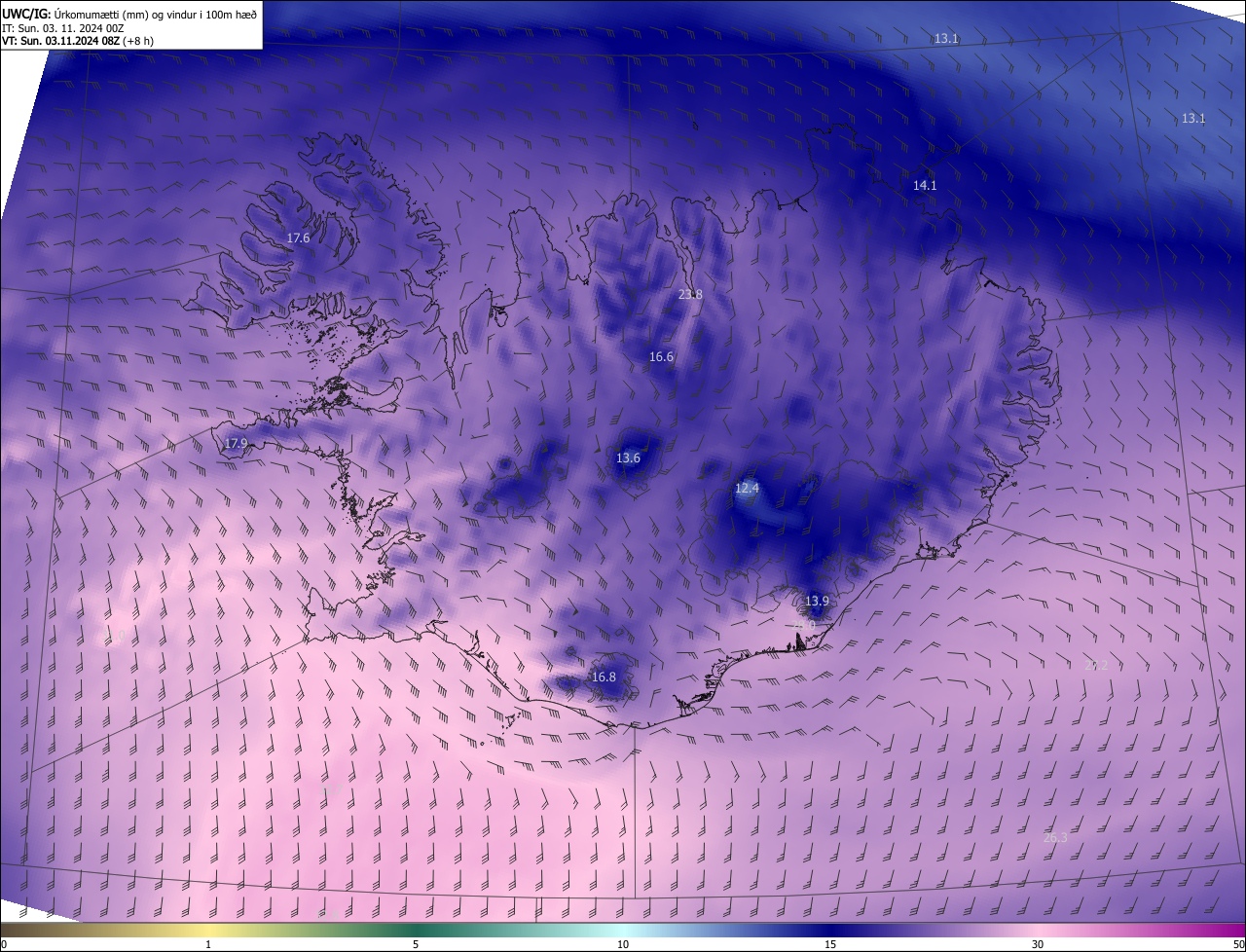
Task: Click the 17.6 value over the Westfjords
Action: [298, 238]
